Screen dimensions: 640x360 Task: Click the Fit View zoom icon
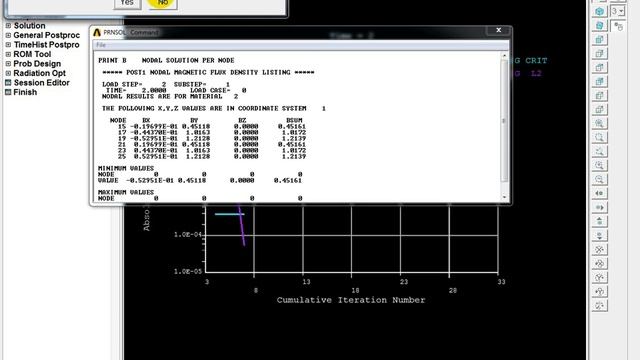(x=599, y=123)
